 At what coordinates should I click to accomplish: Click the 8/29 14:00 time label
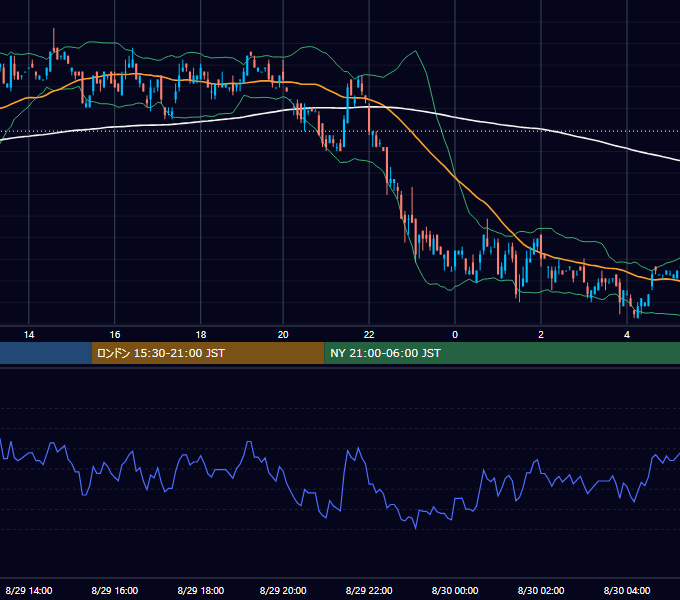(29, 590)
